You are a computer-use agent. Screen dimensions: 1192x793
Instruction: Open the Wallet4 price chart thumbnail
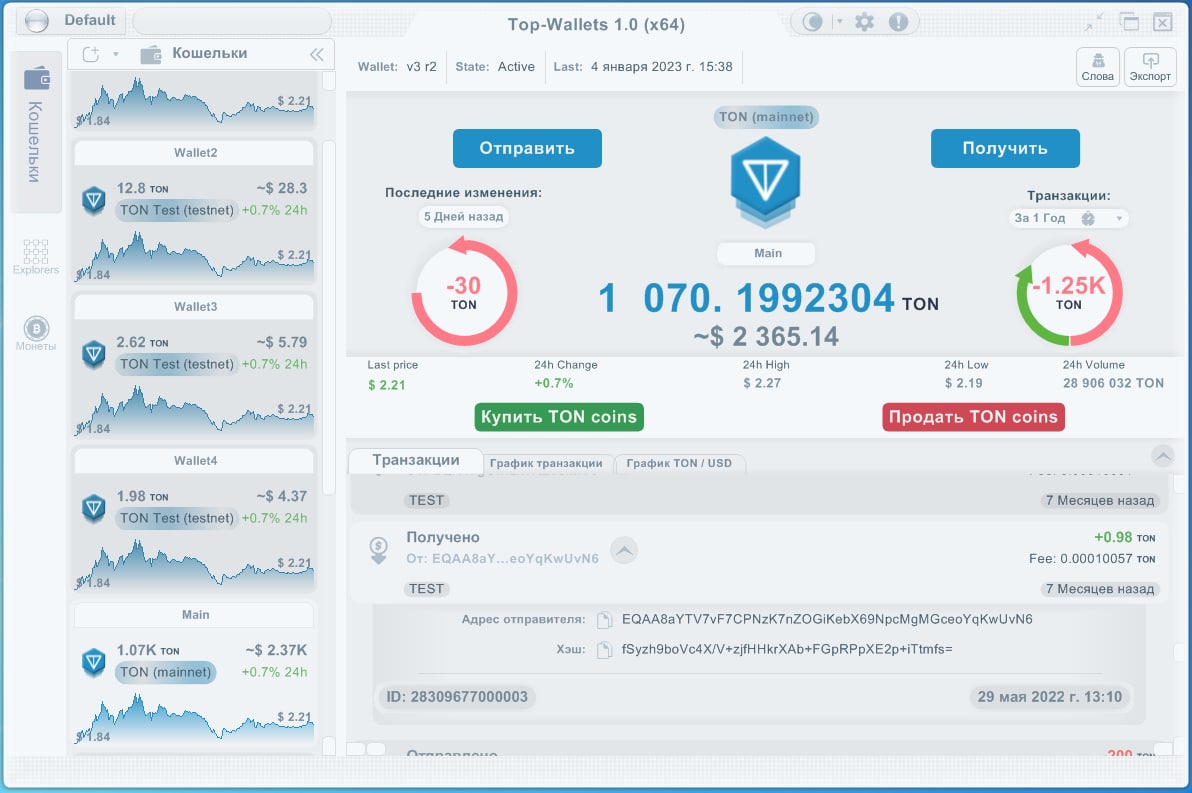coord(195,564)
